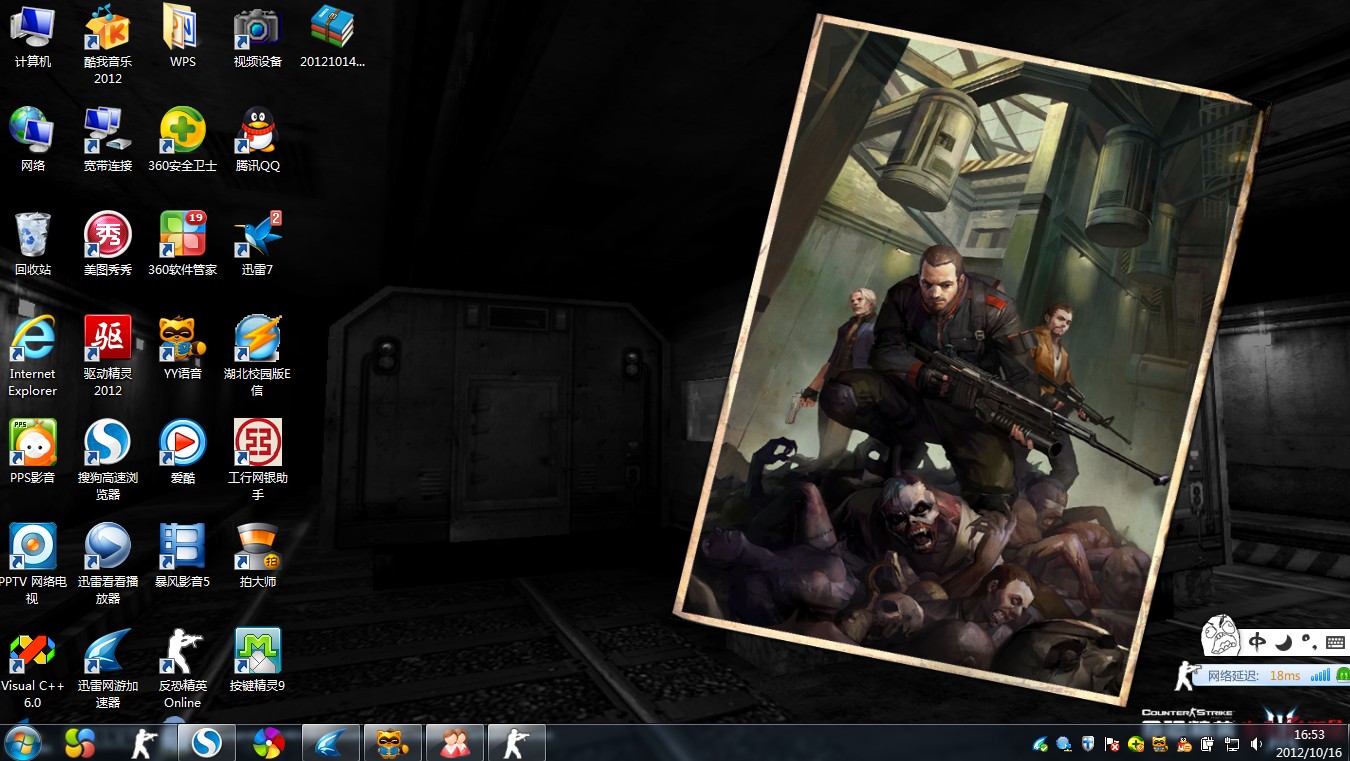Open soft keyboard from IME bar
Viewport: 1350px width, 761px height.
(x=1335, y=642)
